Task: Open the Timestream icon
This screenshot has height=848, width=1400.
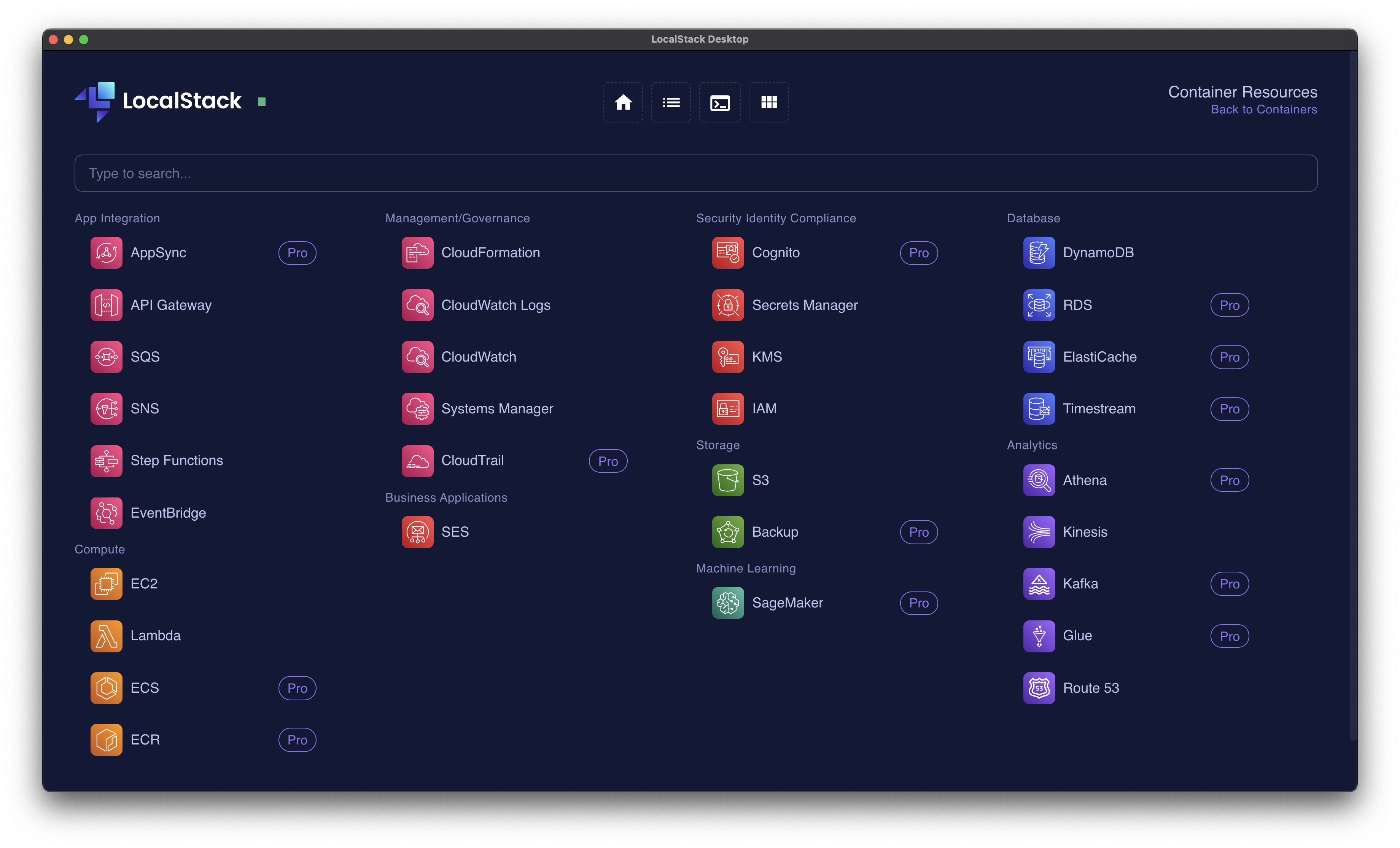Action: (x=1039, y=409)
